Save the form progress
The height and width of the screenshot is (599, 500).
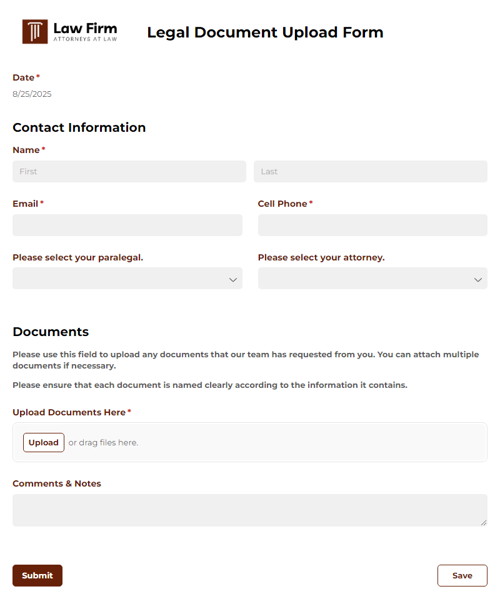click(462, 575)
